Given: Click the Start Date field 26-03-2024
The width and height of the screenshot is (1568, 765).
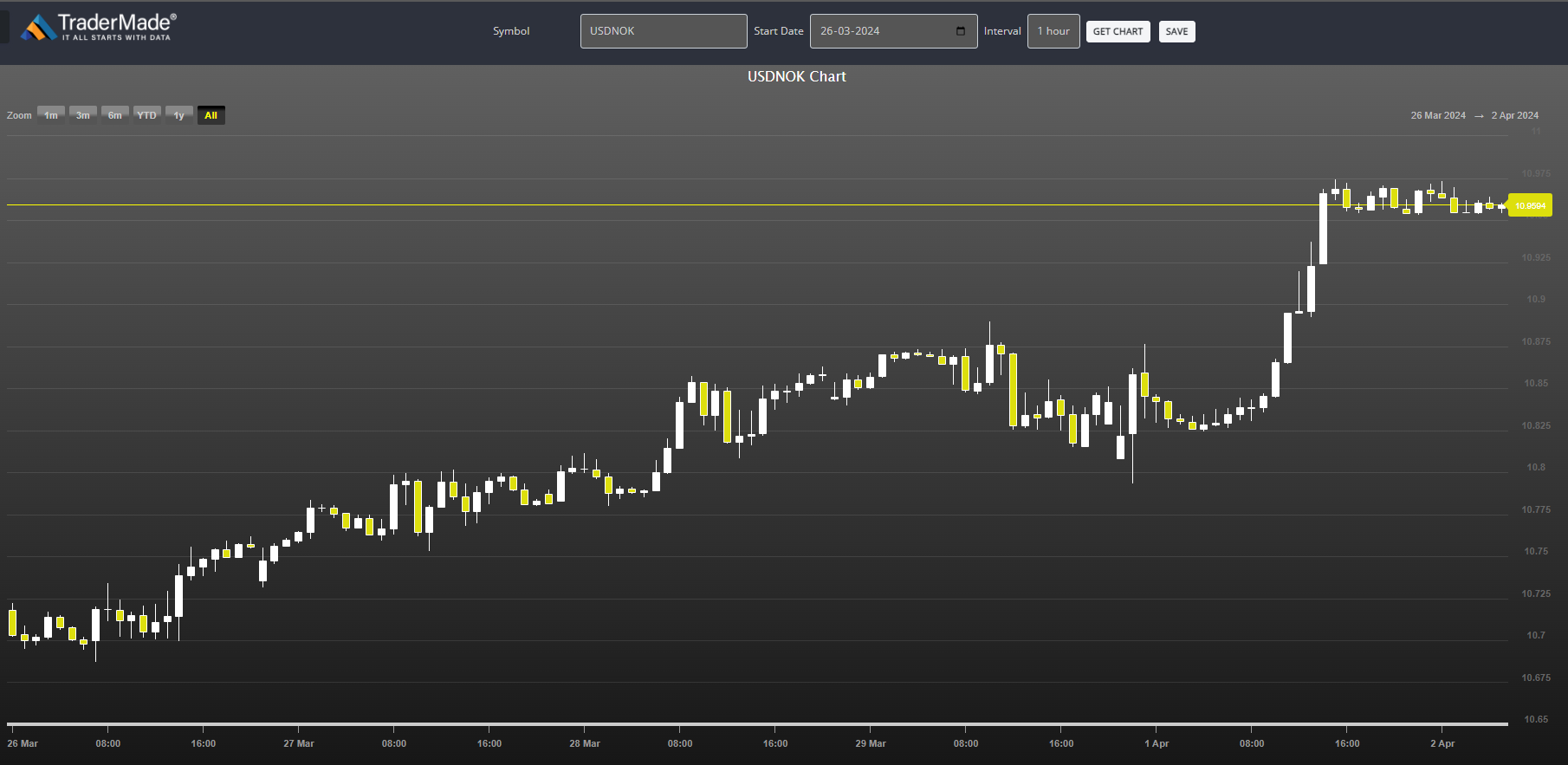Looking at the screenshot, I should click(x=893, y=31).
